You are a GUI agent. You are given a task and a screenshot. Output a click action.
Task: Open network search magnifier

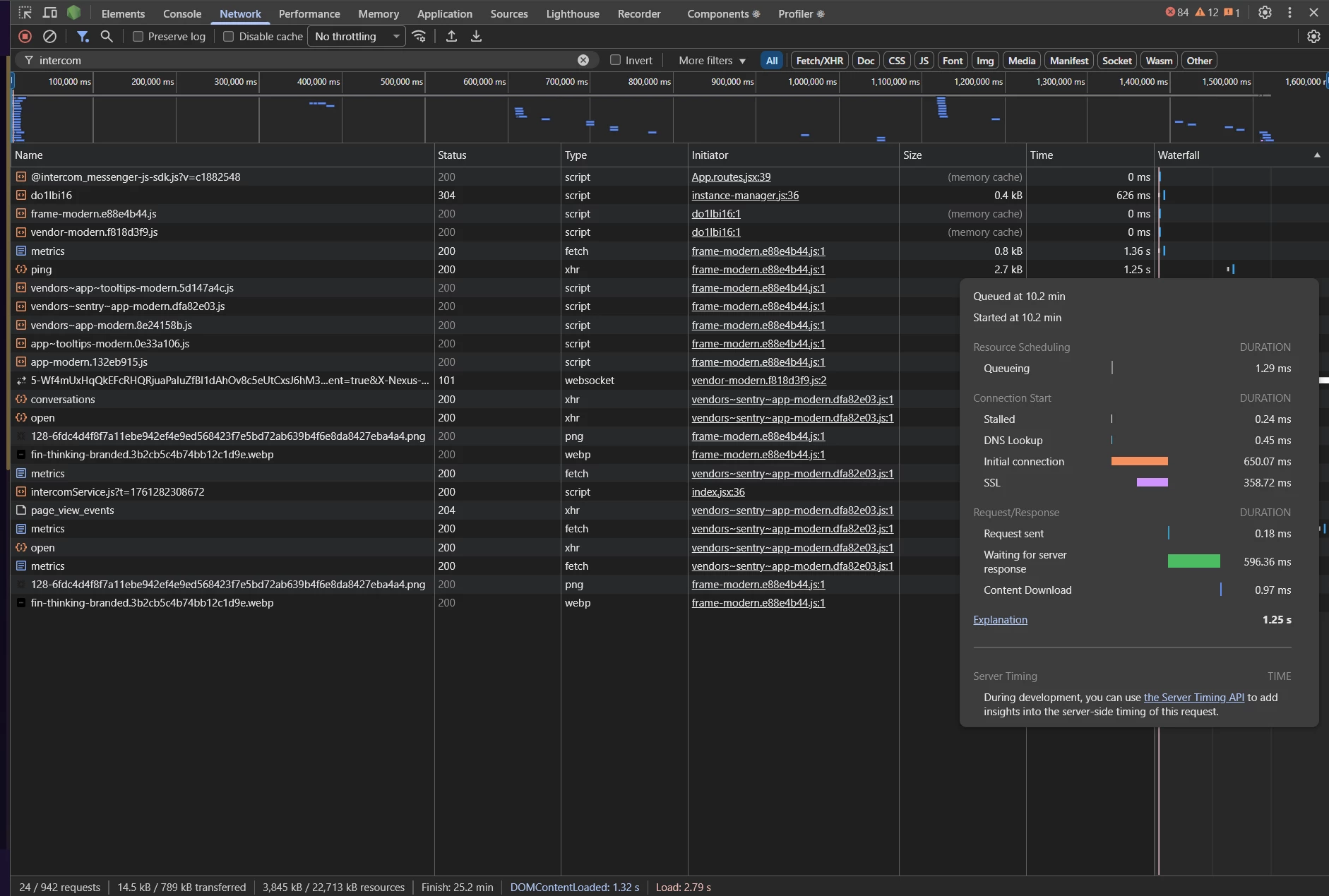click(107, 36)
